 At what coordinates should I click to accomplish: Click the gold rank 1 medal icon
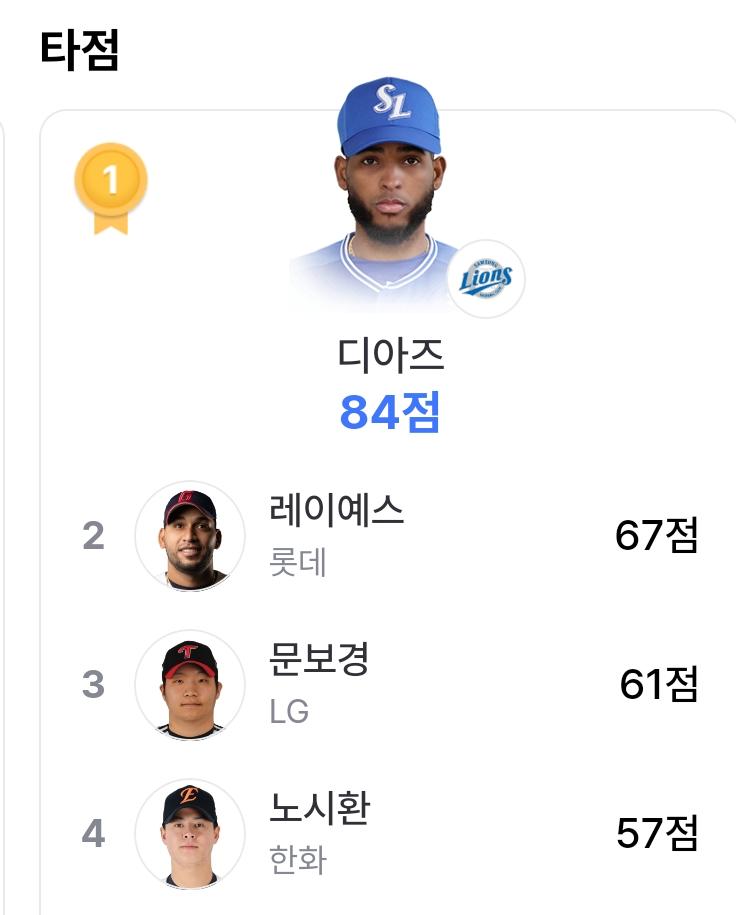[x=111, y=188]
